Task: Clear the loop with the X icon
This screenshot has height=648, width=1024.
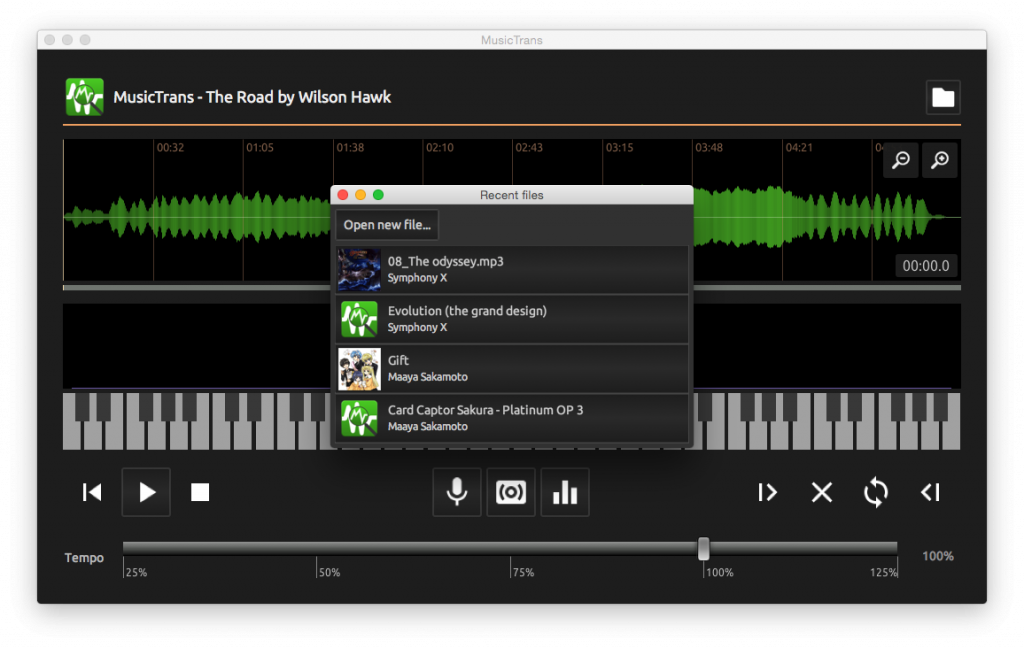Action: 822,492
